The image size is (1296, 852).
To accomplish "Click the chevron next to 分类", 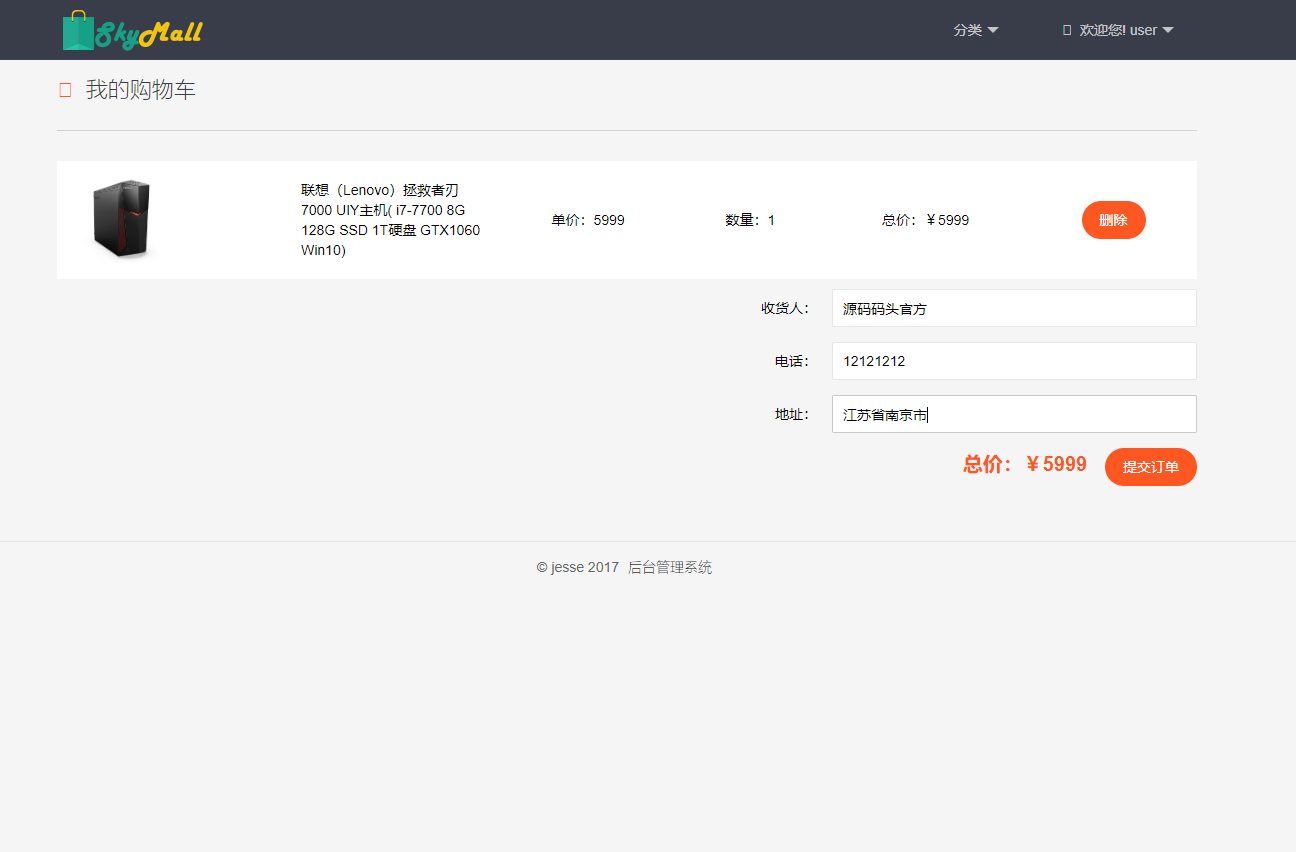I will [993, 29].
